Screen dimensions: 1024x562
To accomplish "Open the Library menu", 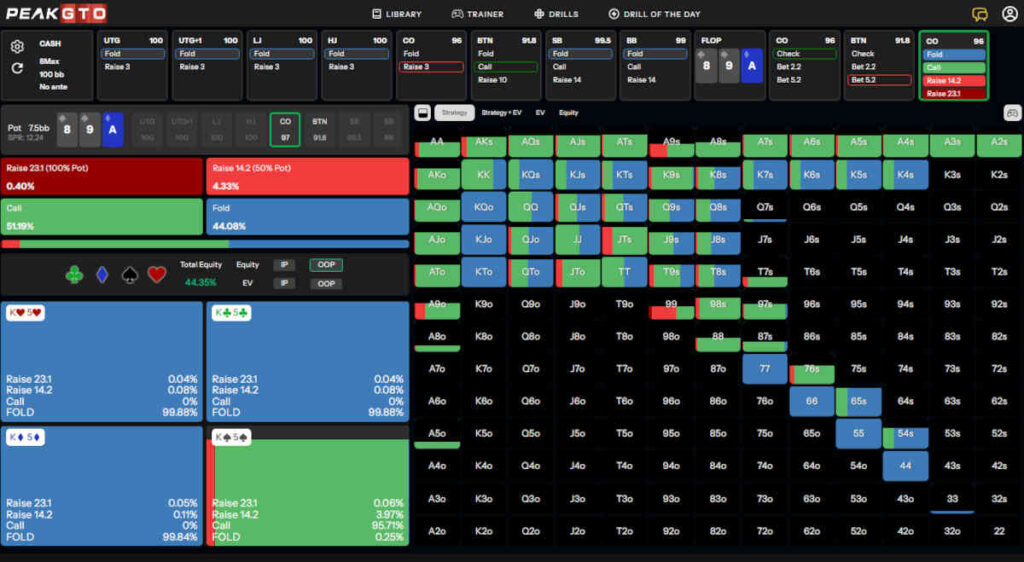I will [x=397, y=14].
